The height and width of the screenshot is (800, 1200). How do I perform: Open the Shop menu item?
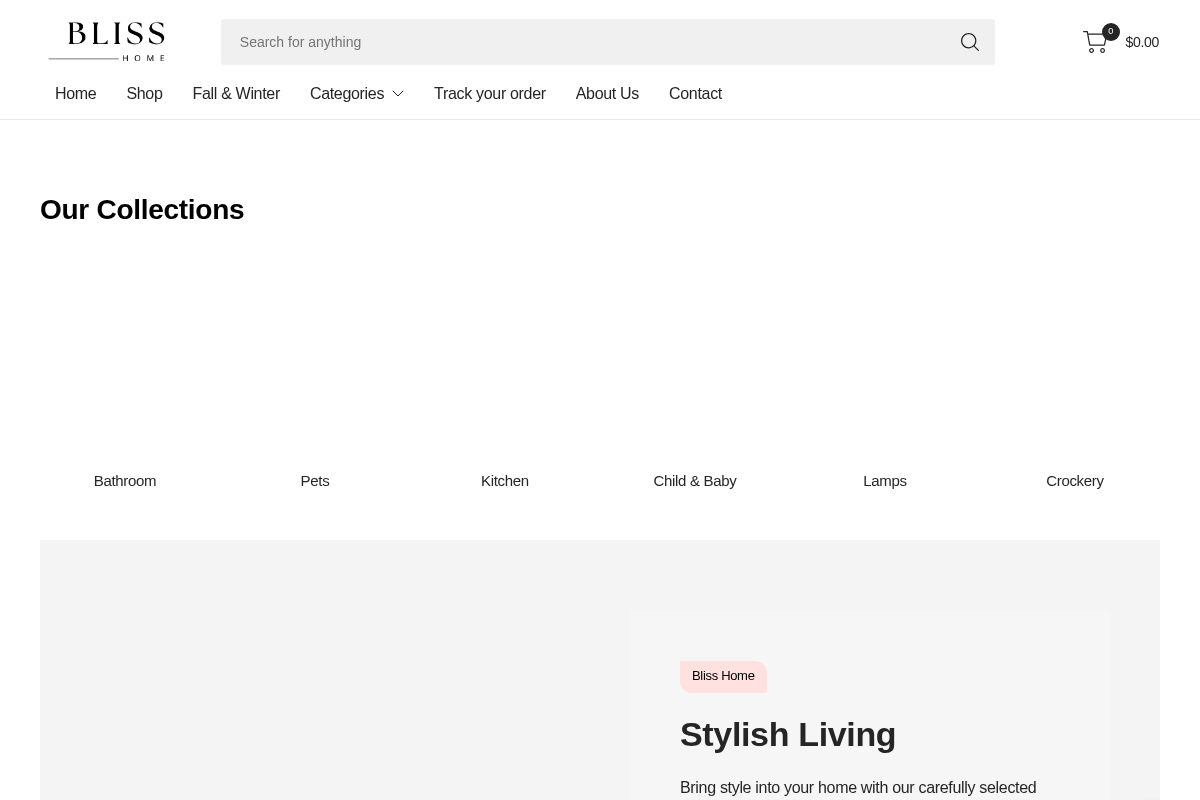pyautogui.click(x=144, y=93)
